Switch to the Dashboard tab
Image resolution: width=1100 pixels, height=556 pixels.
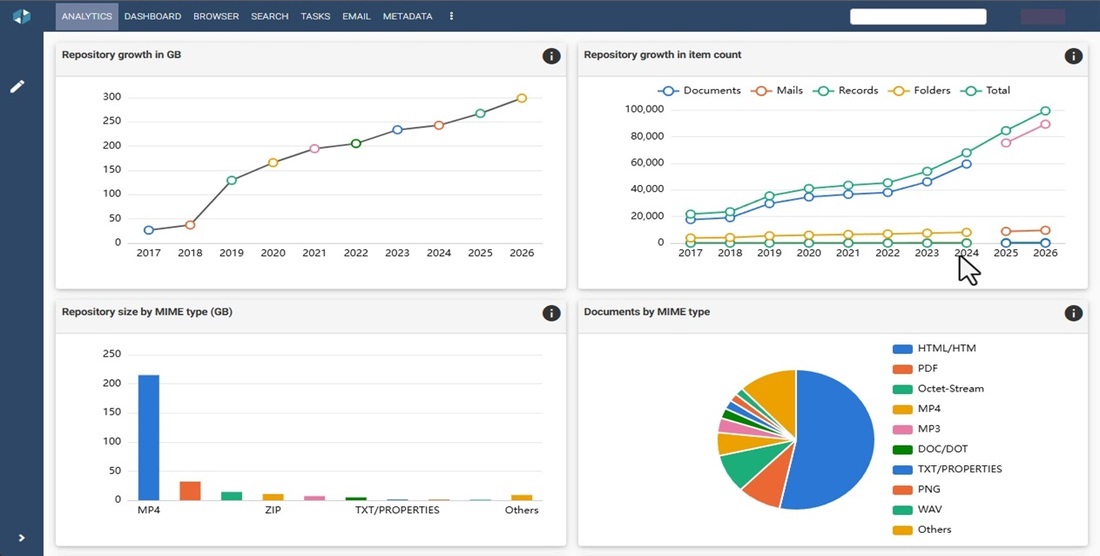pos(153,16)
